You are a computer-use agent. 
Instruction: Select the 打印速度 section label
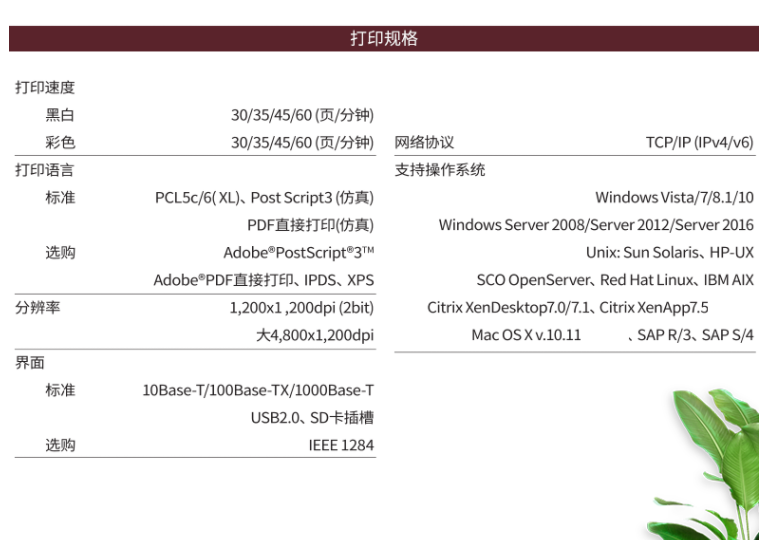(x=45, y=87)
